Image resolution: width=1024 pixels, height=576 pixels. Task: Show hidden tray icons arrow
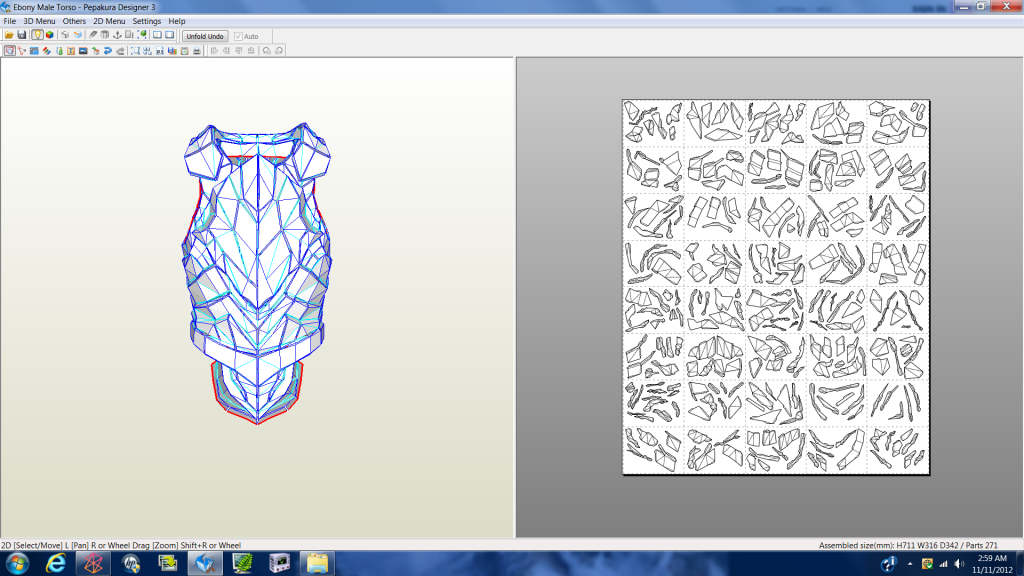[910, 564]
